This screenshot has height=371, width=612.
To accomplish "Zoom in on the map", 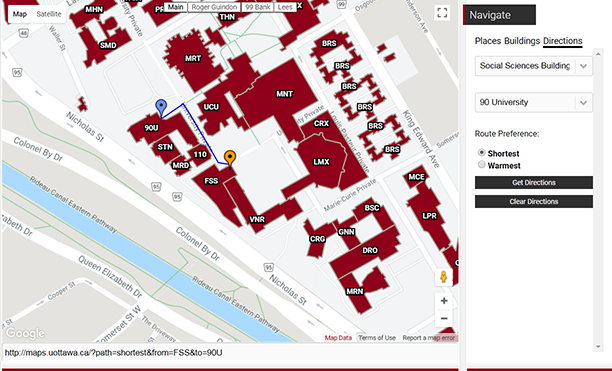I will [x=444, y=301].
